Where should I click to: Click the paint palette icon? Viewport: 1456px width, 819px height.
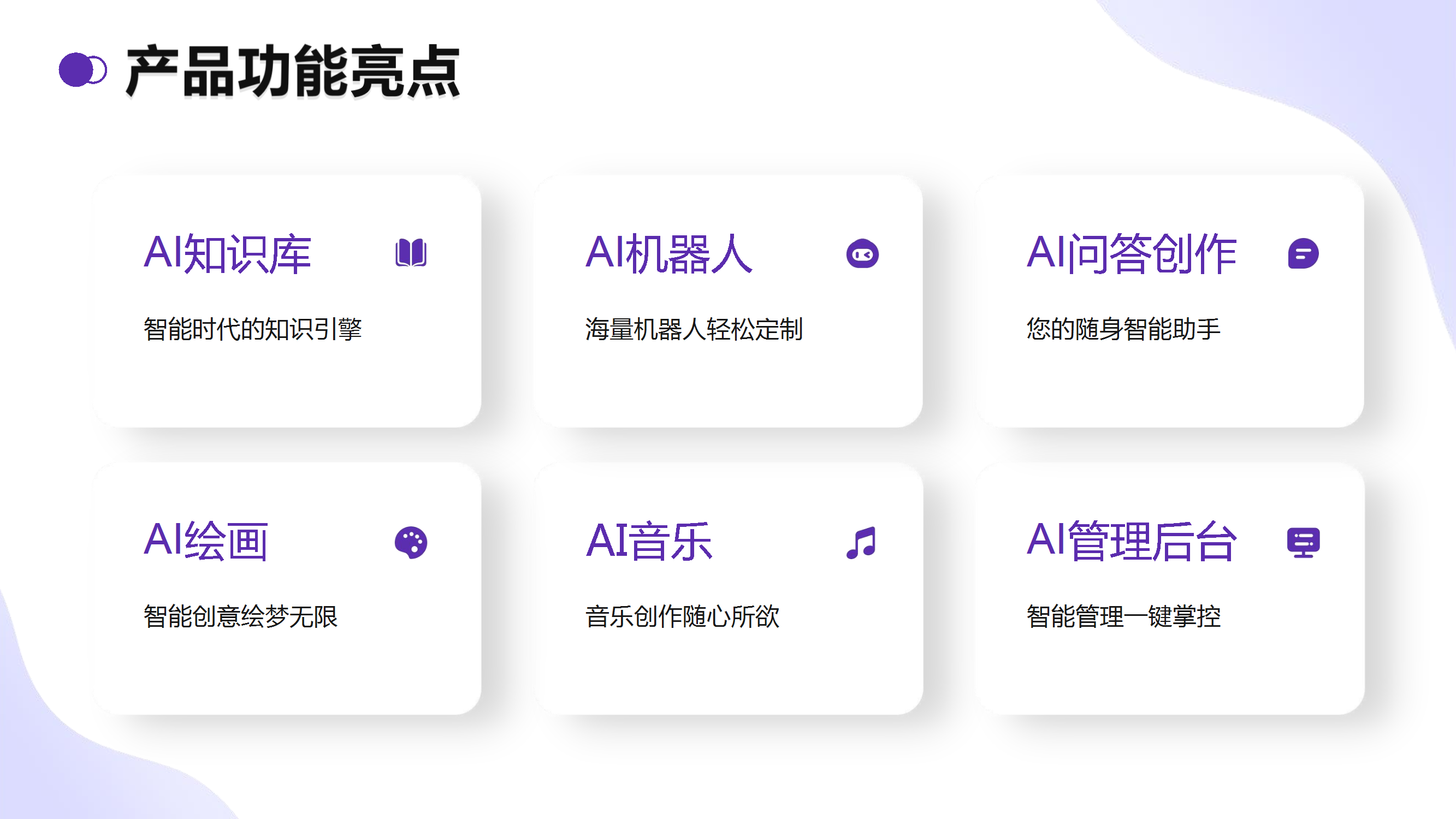(x=411, y=543)
